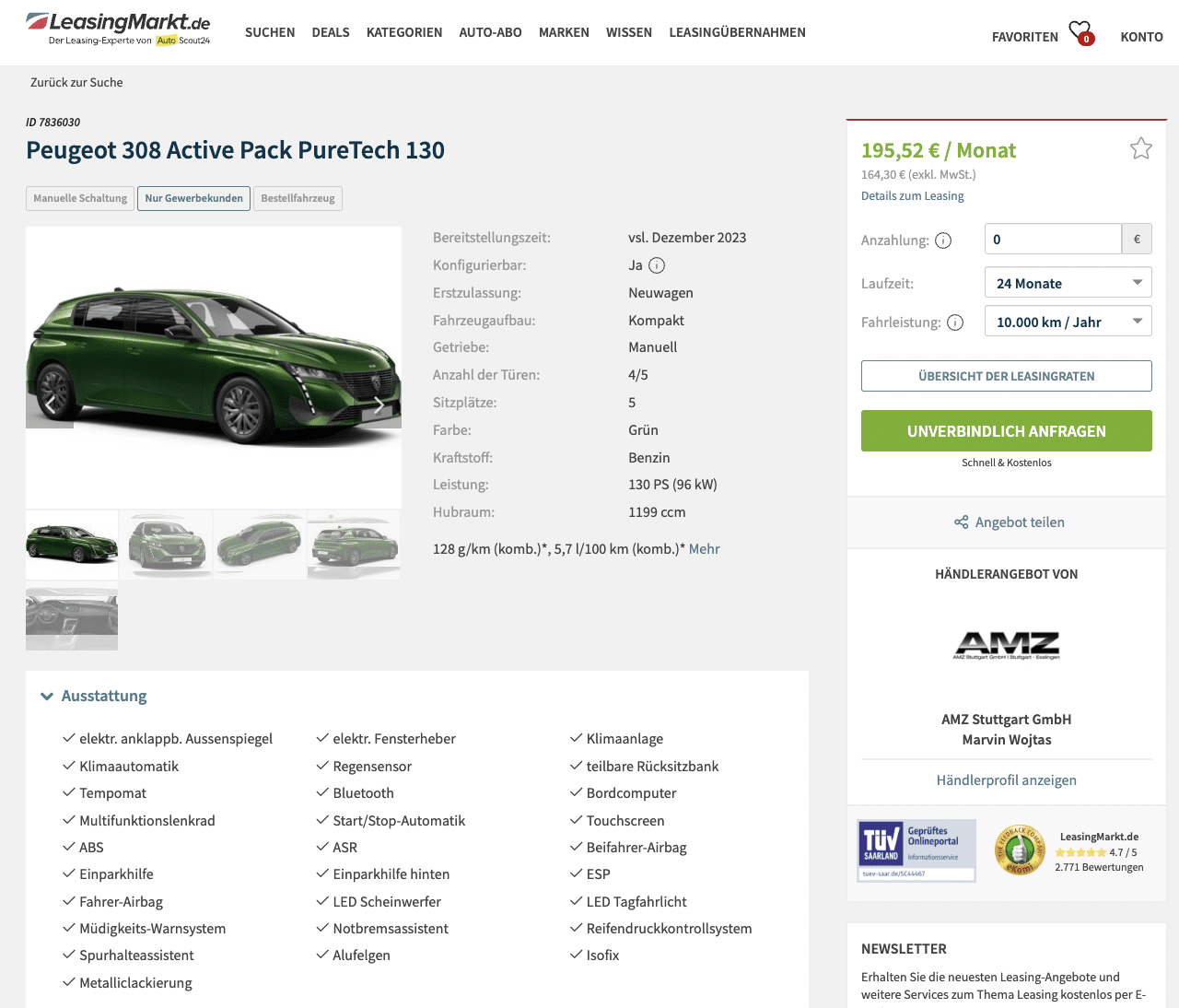This screenshot has height=1008, width=1179.
Task: Open KONTO menu
Action: click(x=1141, y=37)
